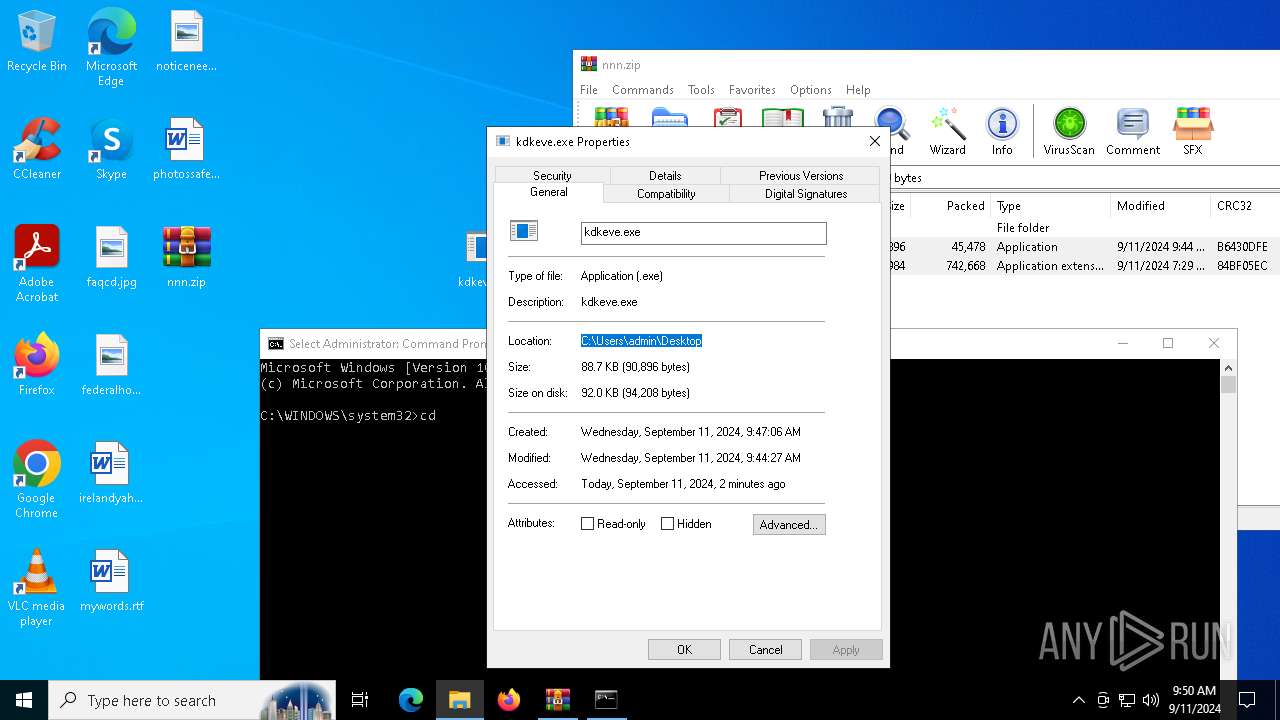Open the notification center icon
Image resolution: width=1280 pixels, height=720 pixels.
pyautogui.click(x=1247, y=700)
